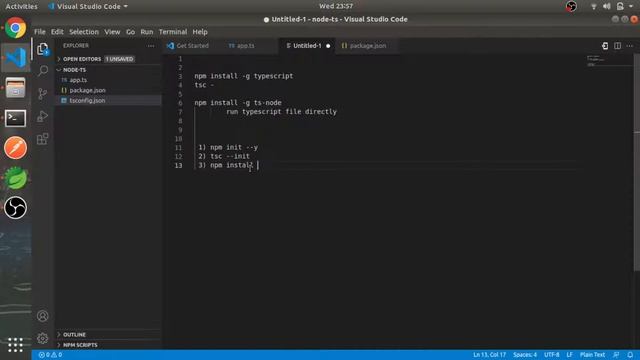The height and width of the screenshot is (360, 640).
Task: Click line 11 '1) npm init --y'
Action: pyautogui.click(x=228, y=147)
